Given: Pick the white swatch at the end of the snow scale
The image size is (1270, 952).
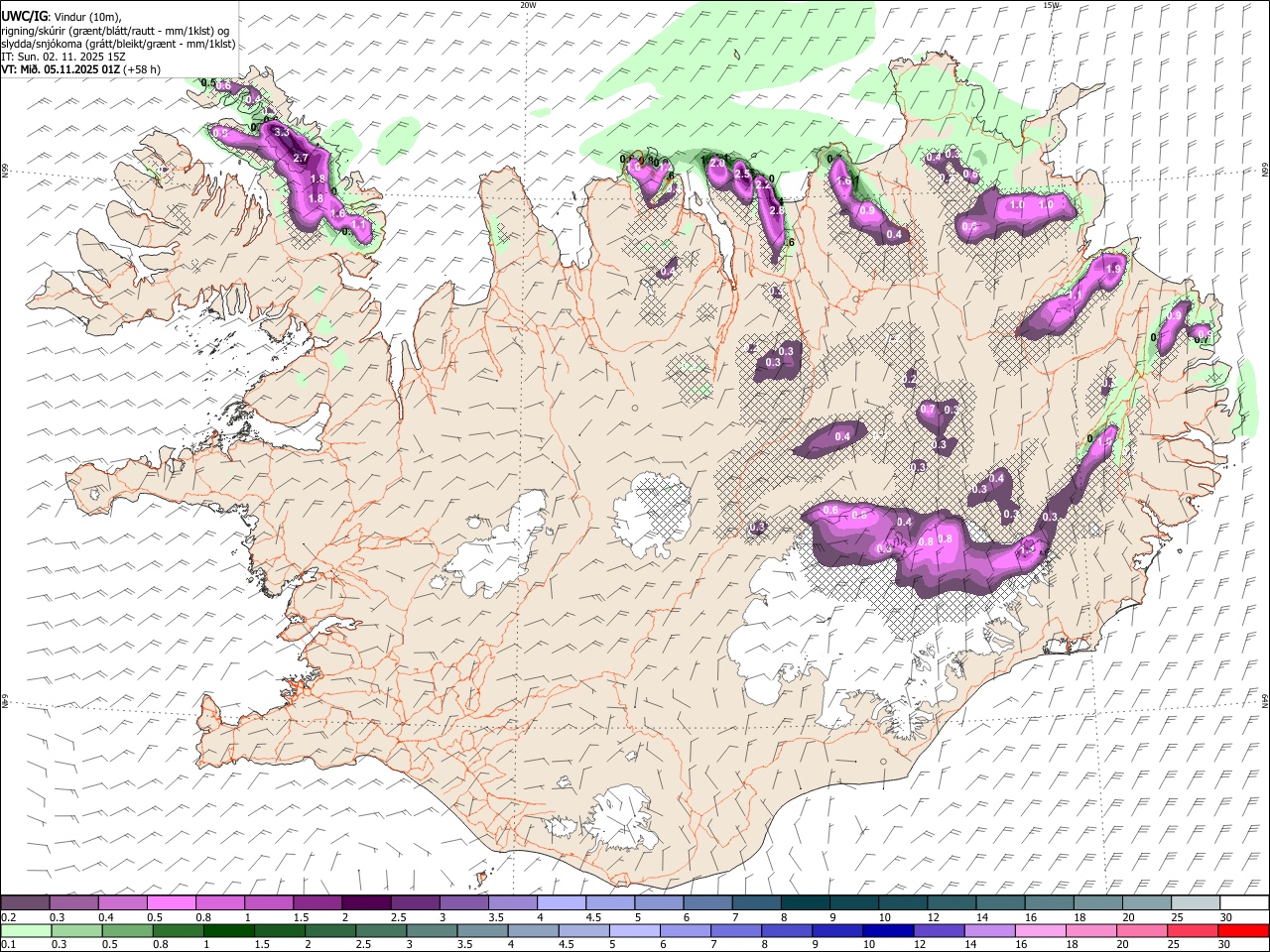Looking at the screenshot, I should pos(1244,902).
